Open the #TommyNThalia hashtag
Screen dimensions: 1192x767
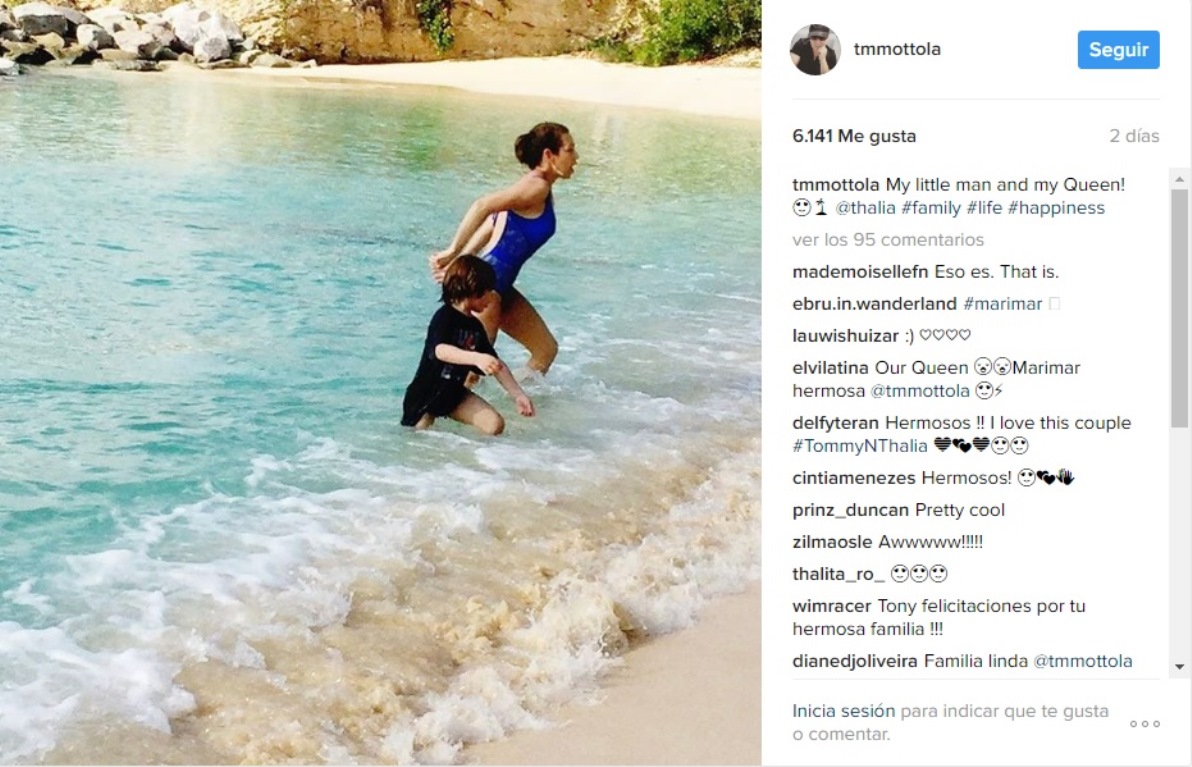tap(860, 446)
